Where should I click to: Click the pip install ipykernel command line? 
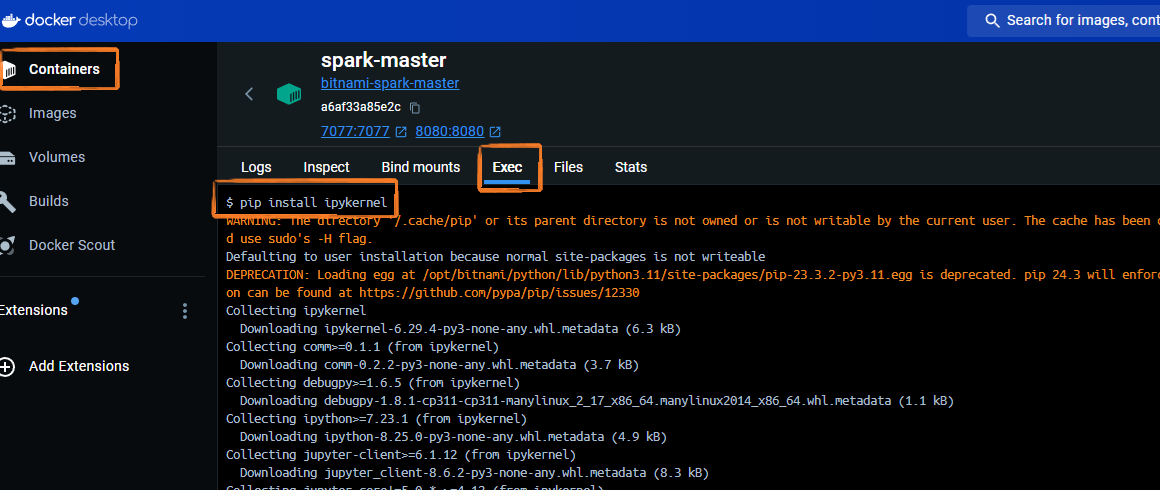306,202
